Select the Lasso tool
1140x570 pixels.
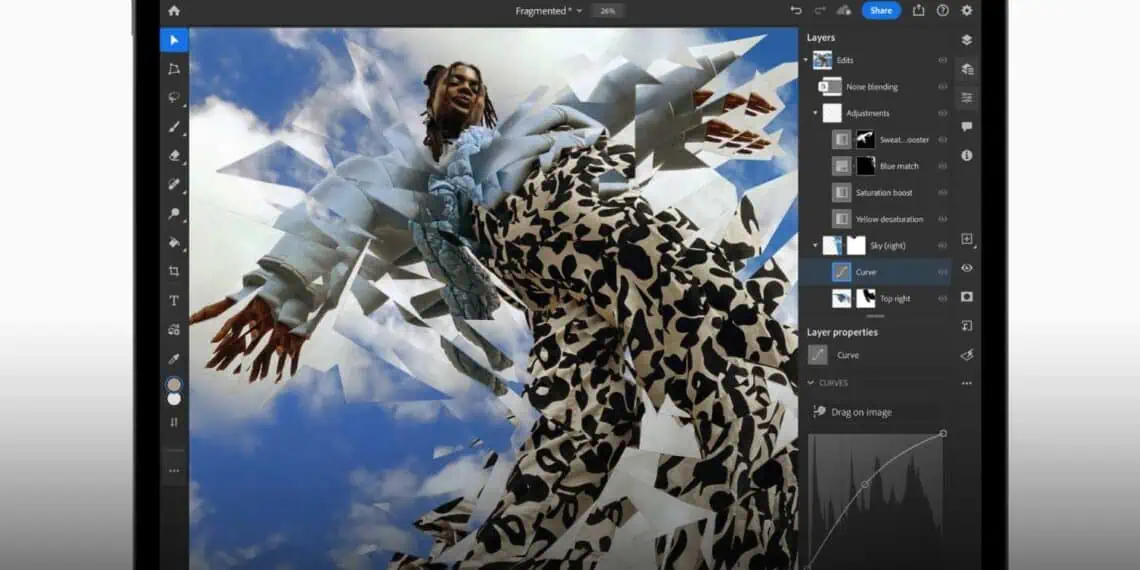coord(174,98)
